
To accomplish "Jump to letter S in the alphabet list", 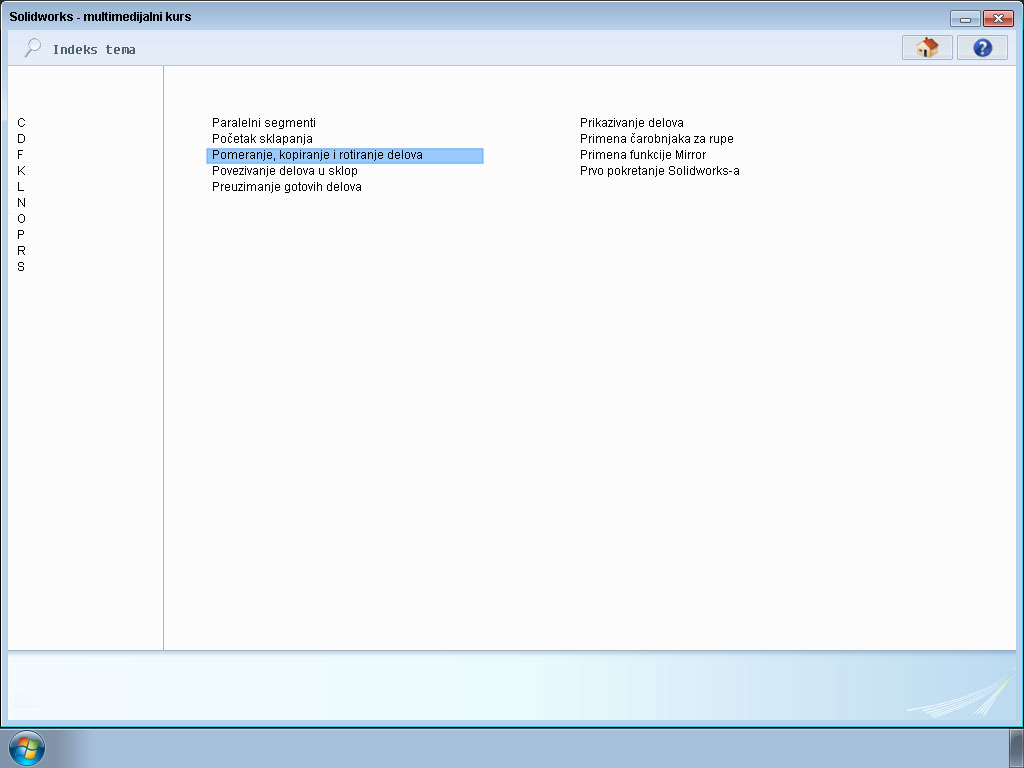I will pos(20,267).
